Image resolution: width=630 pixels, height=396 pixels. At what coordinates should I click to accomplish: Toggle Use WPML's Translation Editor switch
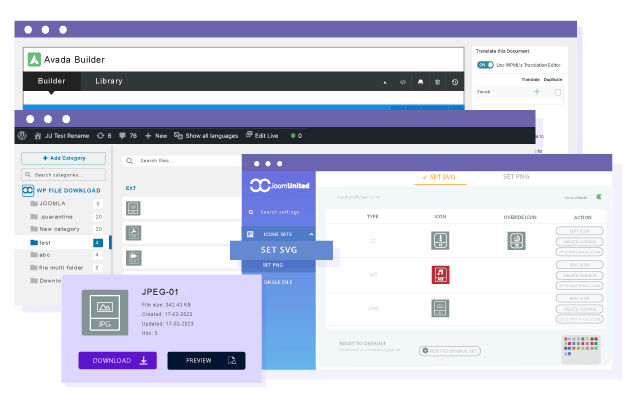[x=485, y=65]
